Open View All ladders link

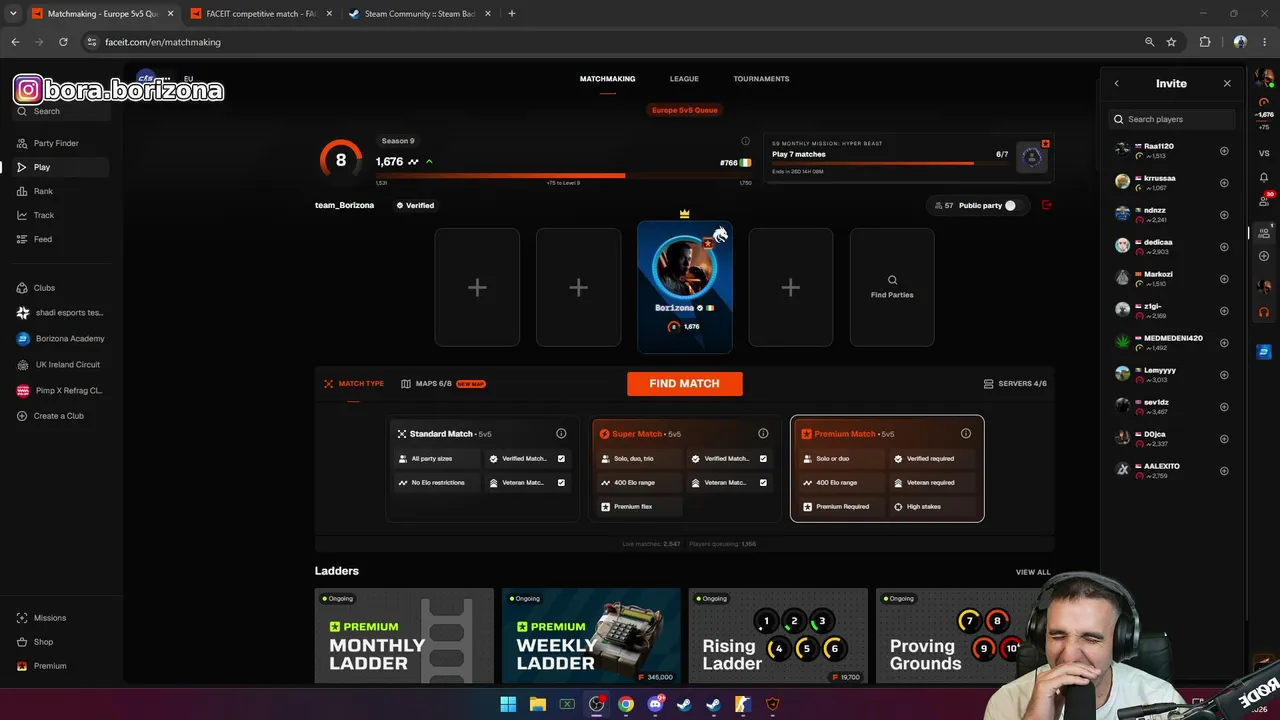click(x=1033, y=573)
